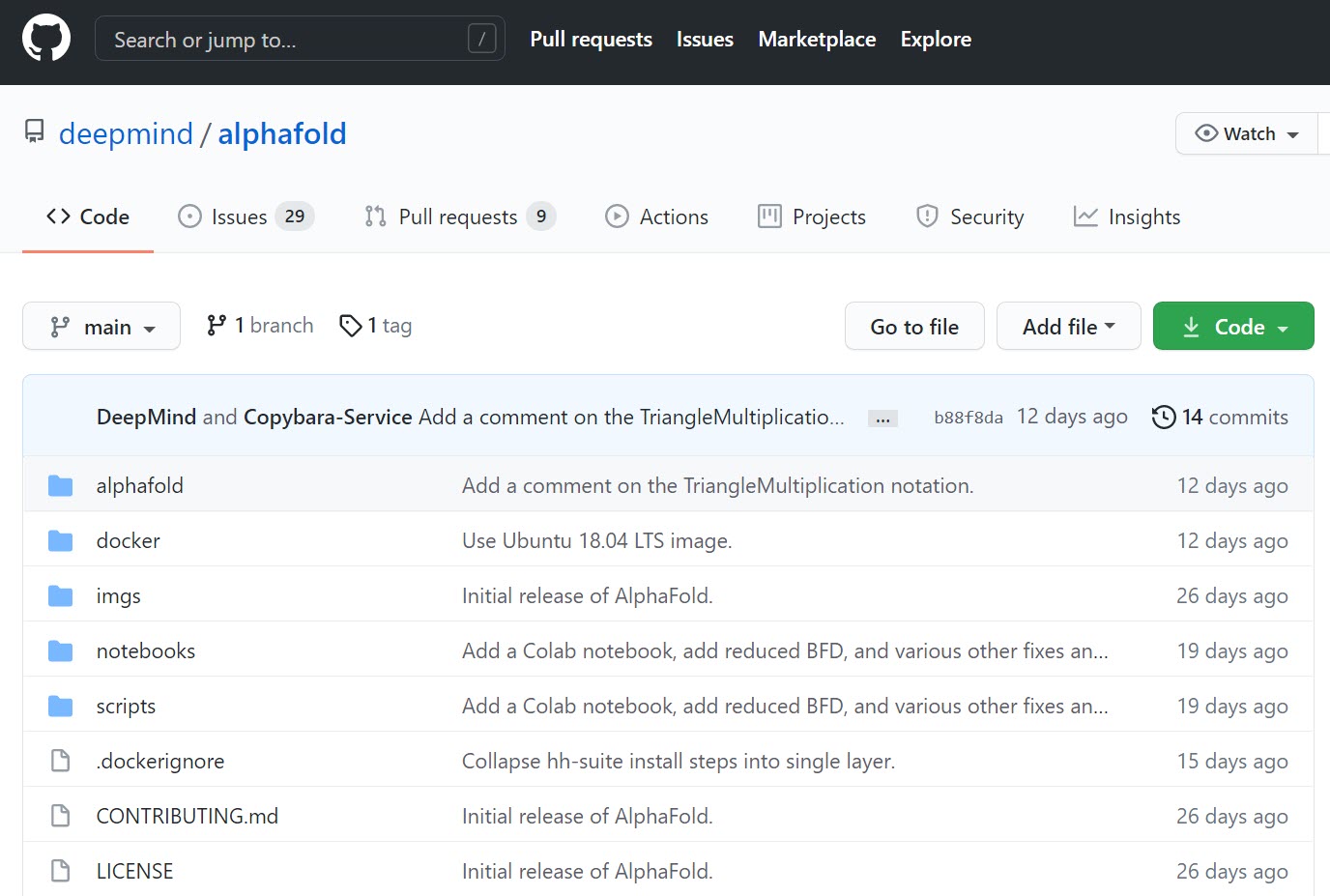Click the imgs folder icon
The height and width of the screenshot is (896, 1330).
point(61,595)
